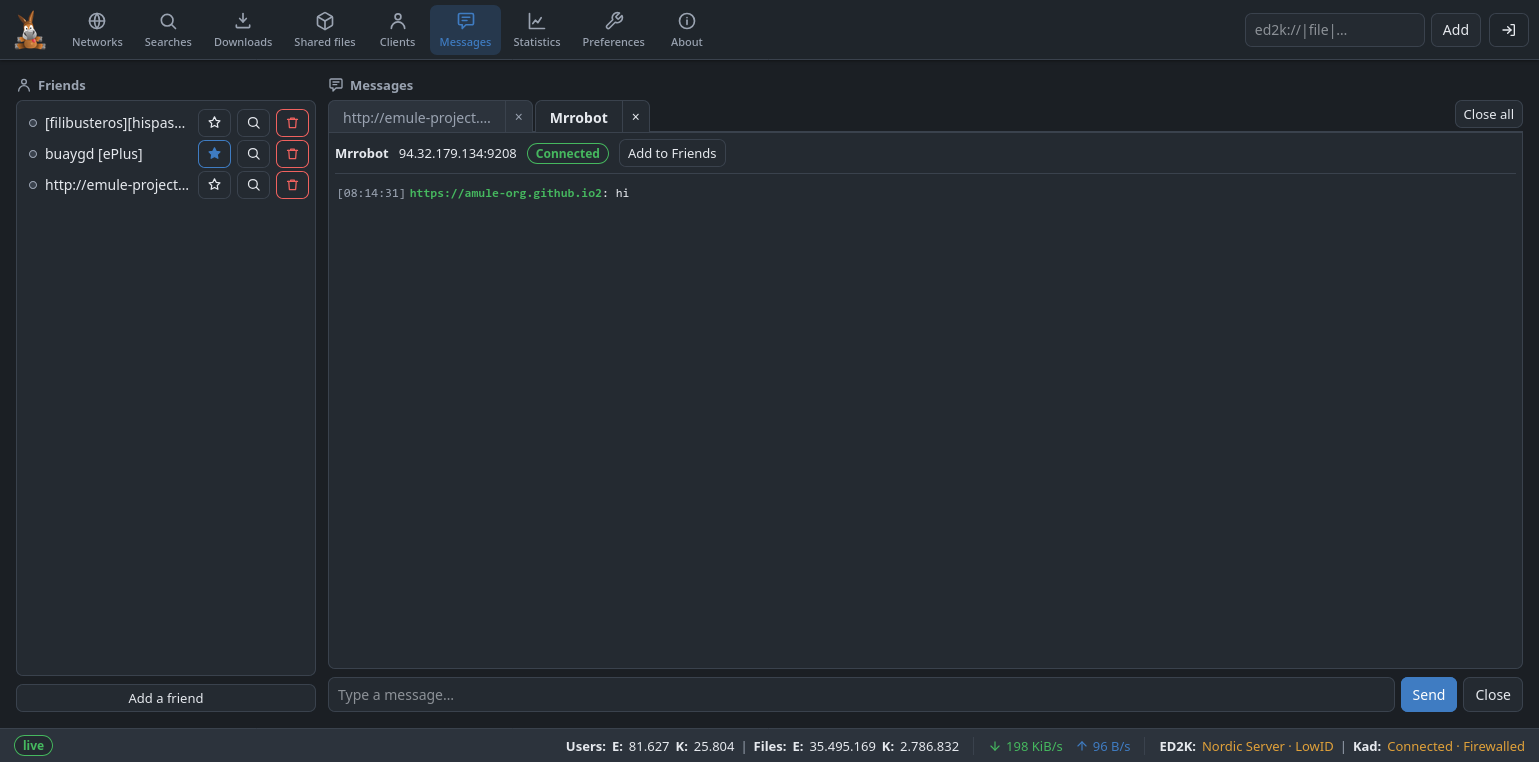This screenshot has height=762, width=1539.
Task: Click the Add ed2k link button
Action: tap(1455, 30)
